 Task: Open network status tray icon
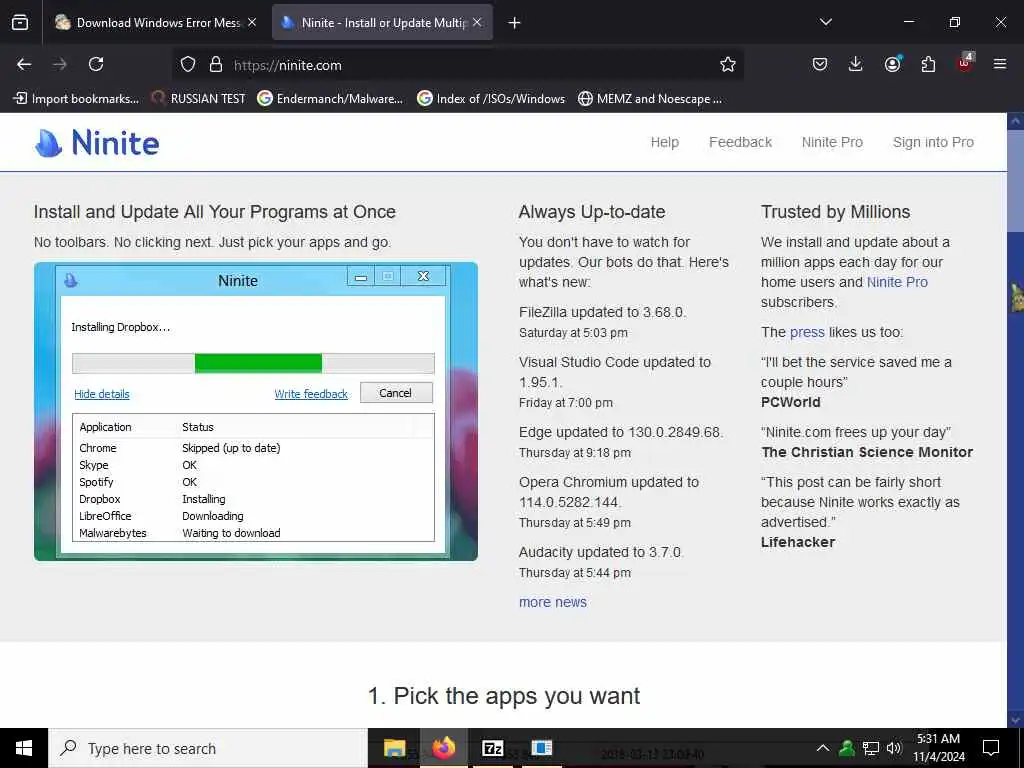[871, 748]
